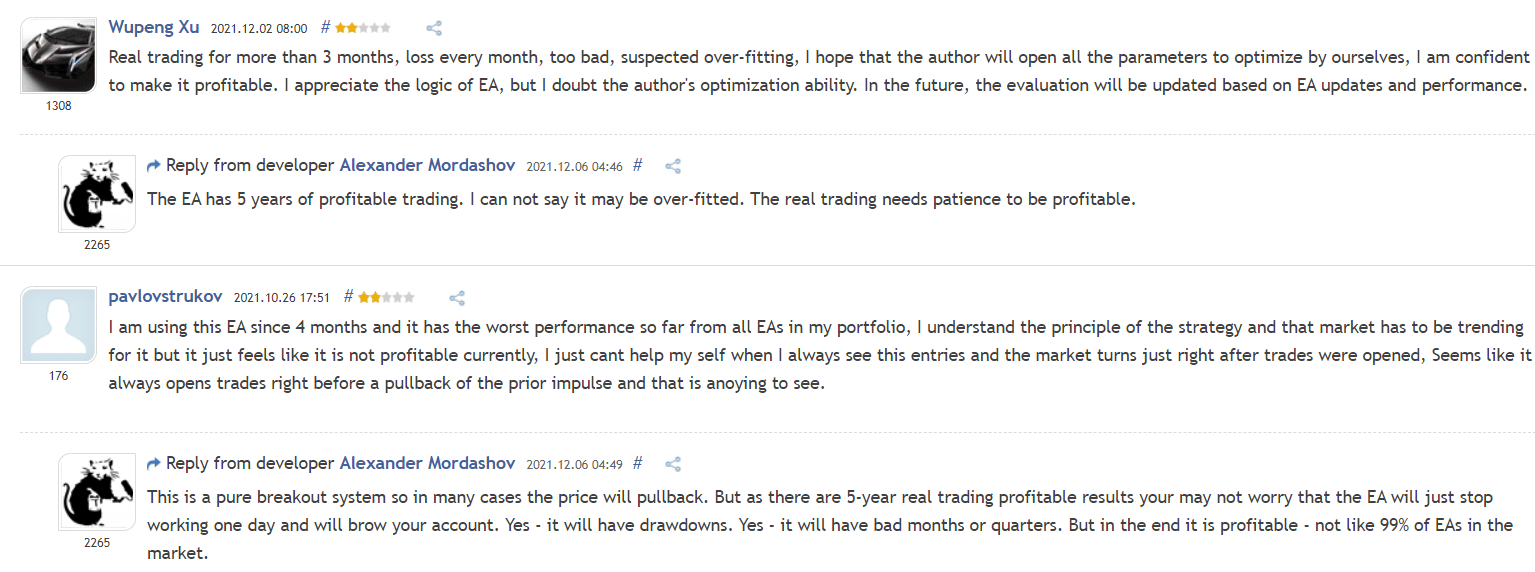This screenshot has width=1535, height=572.
Task: Open the Wupeng Xu profile link
Action: pos(154,27)
